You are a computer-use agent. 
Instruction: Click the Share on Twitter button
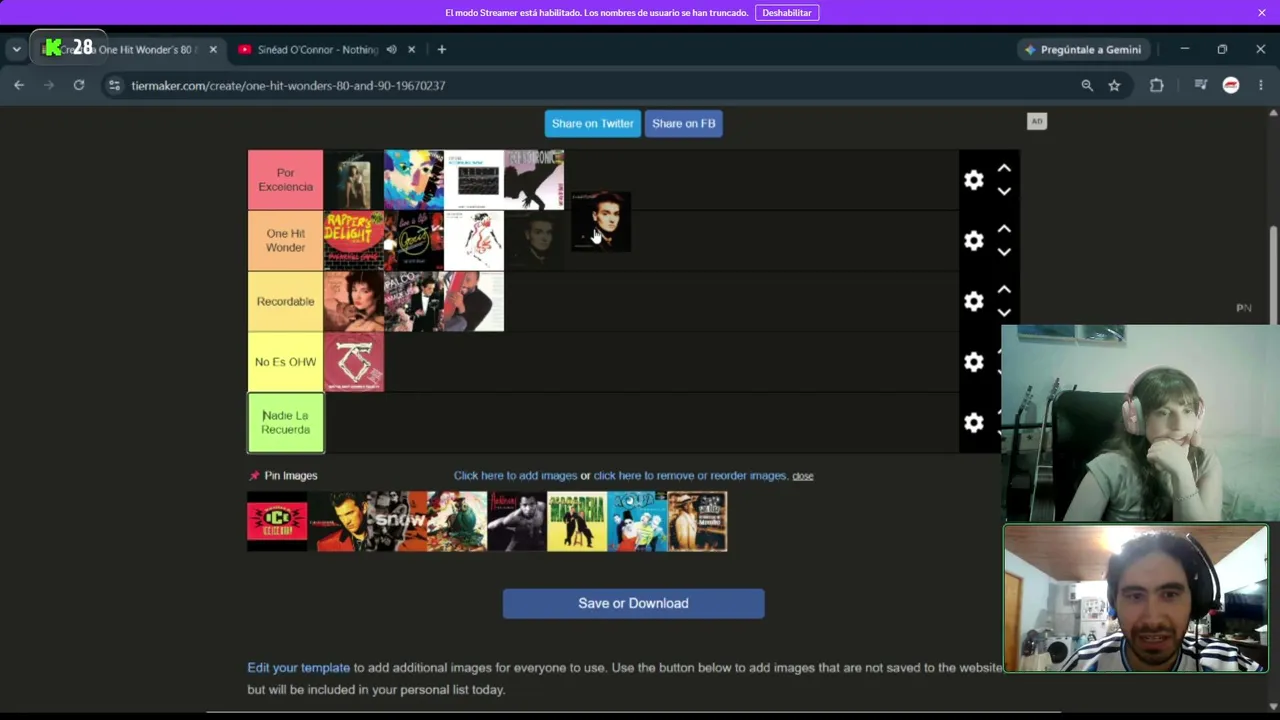pyautogui.click(x=593, y=123)
